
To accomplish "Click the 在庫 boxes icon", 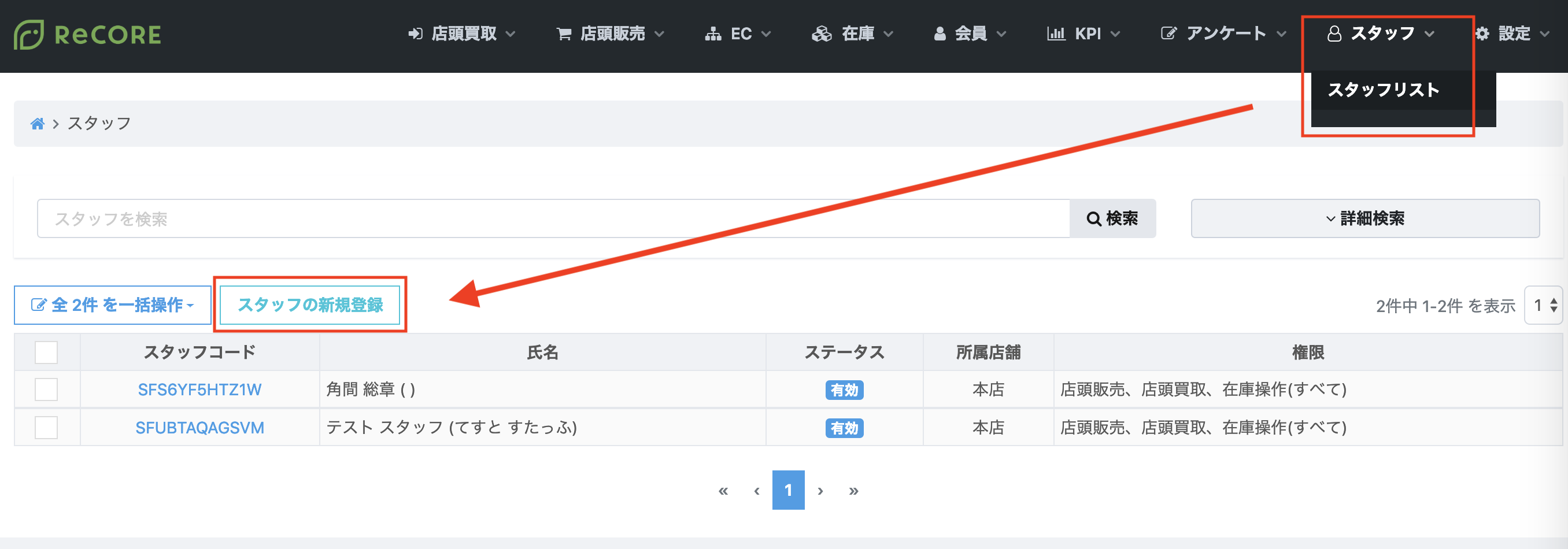I will pyautogui.click(x=822, y=34).
